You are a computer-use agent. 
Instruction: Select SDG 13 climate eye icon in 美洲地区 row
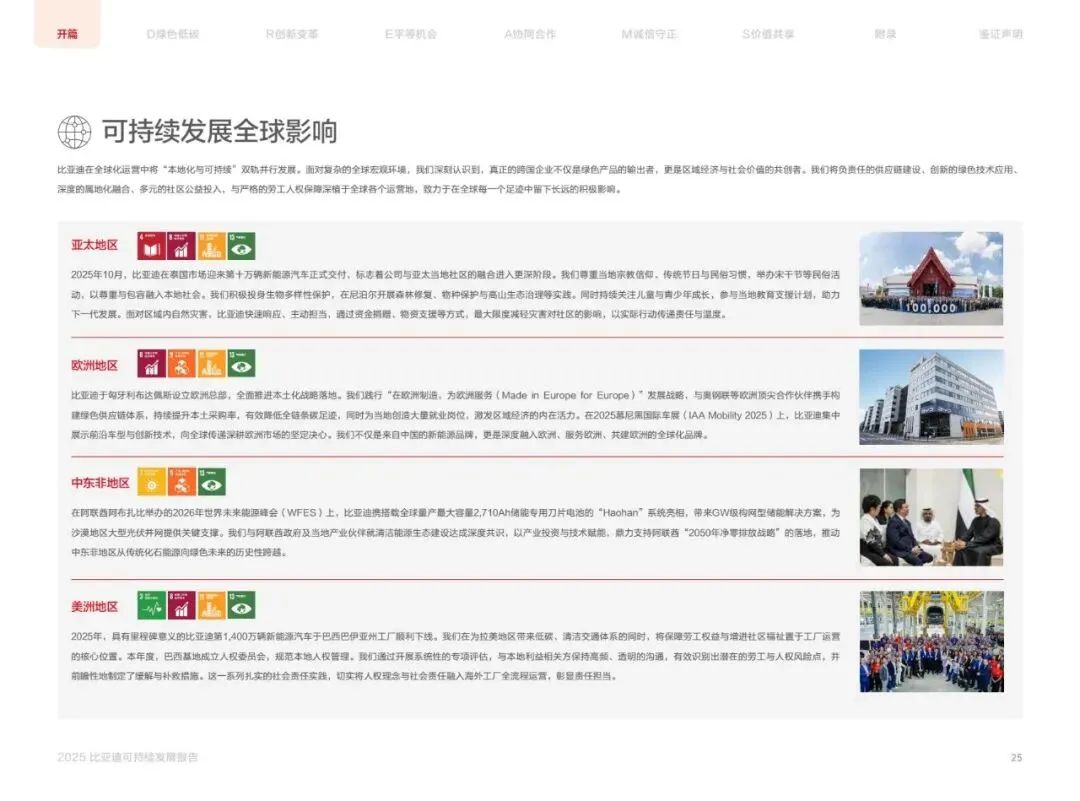241,605
